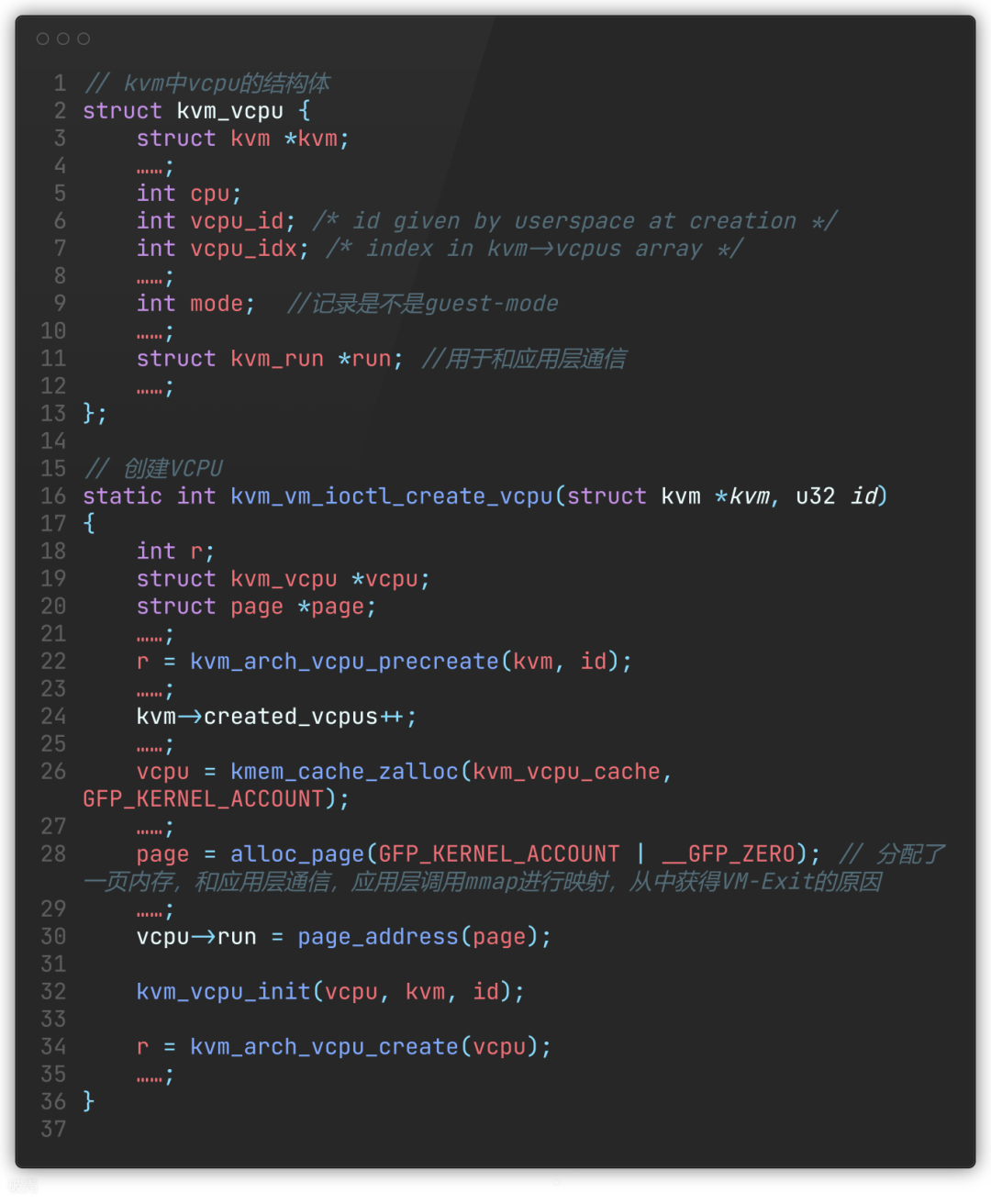Click 'GFP_KERNEL_ACCOUNT);' on the wrapped line 26
The height and width of the screenshot is (1204, 991).
pyautogui.click(x=217, y=799)
